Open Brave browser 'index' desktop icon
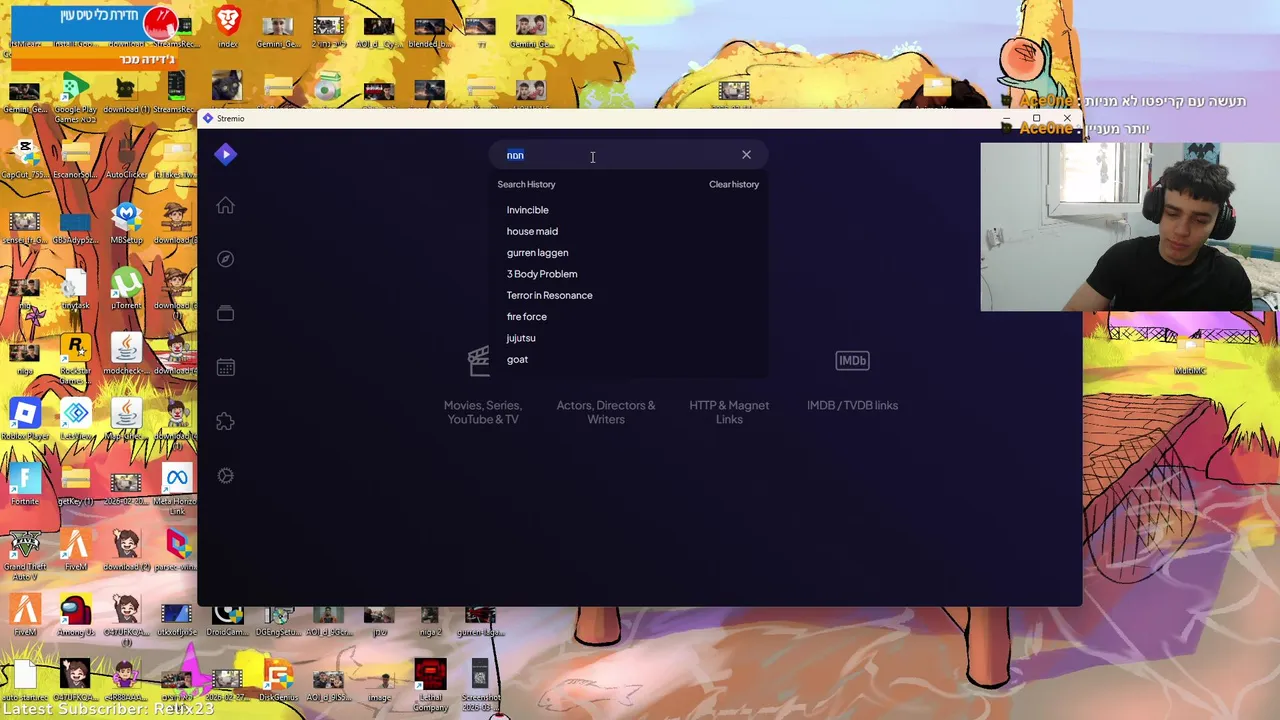Viewport: 1280px width, 720px height. [228, 27]
